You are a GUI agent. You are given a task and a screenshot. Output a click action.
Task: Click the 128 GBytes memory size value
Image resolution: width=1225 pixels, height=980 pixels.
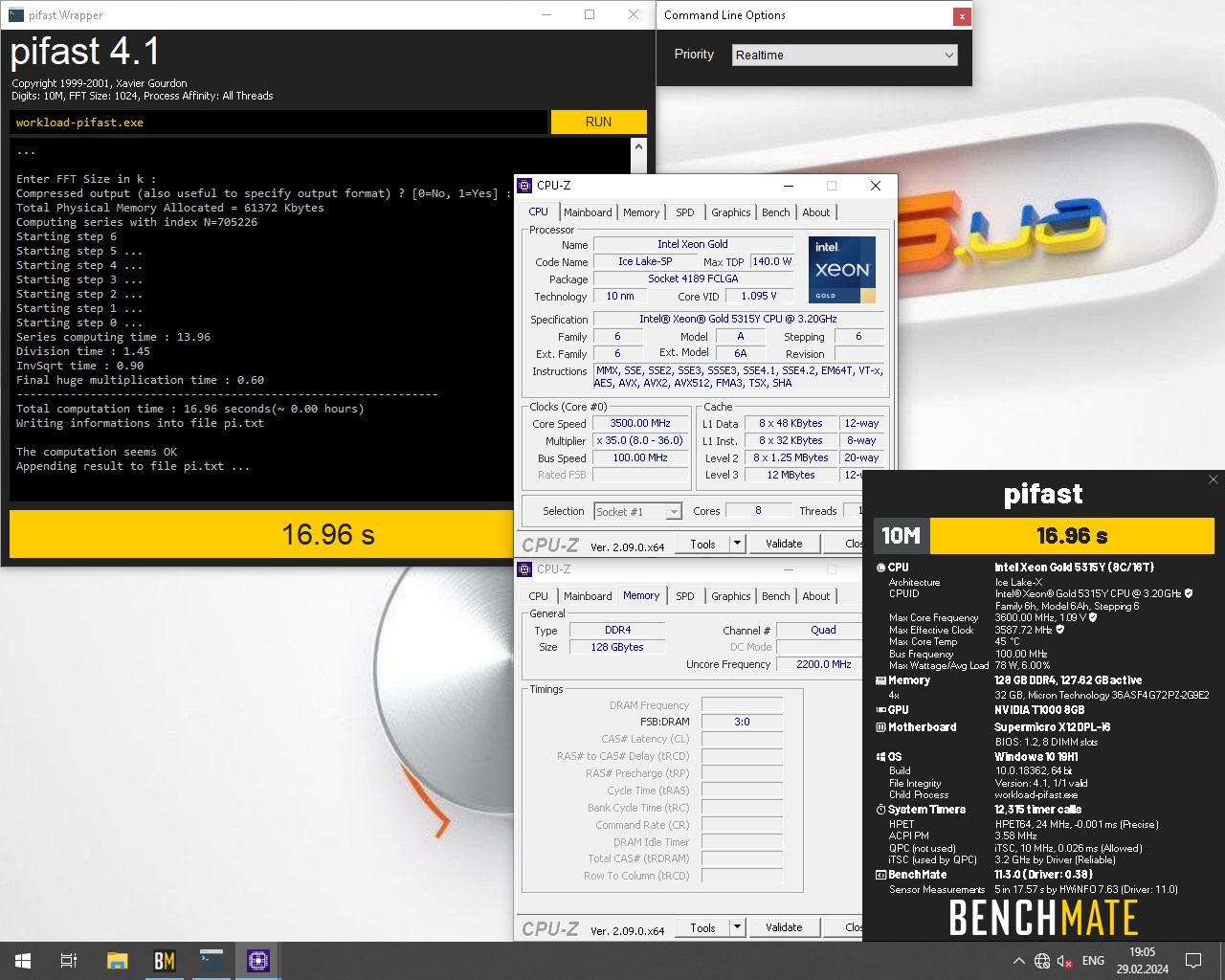point(617,647)
